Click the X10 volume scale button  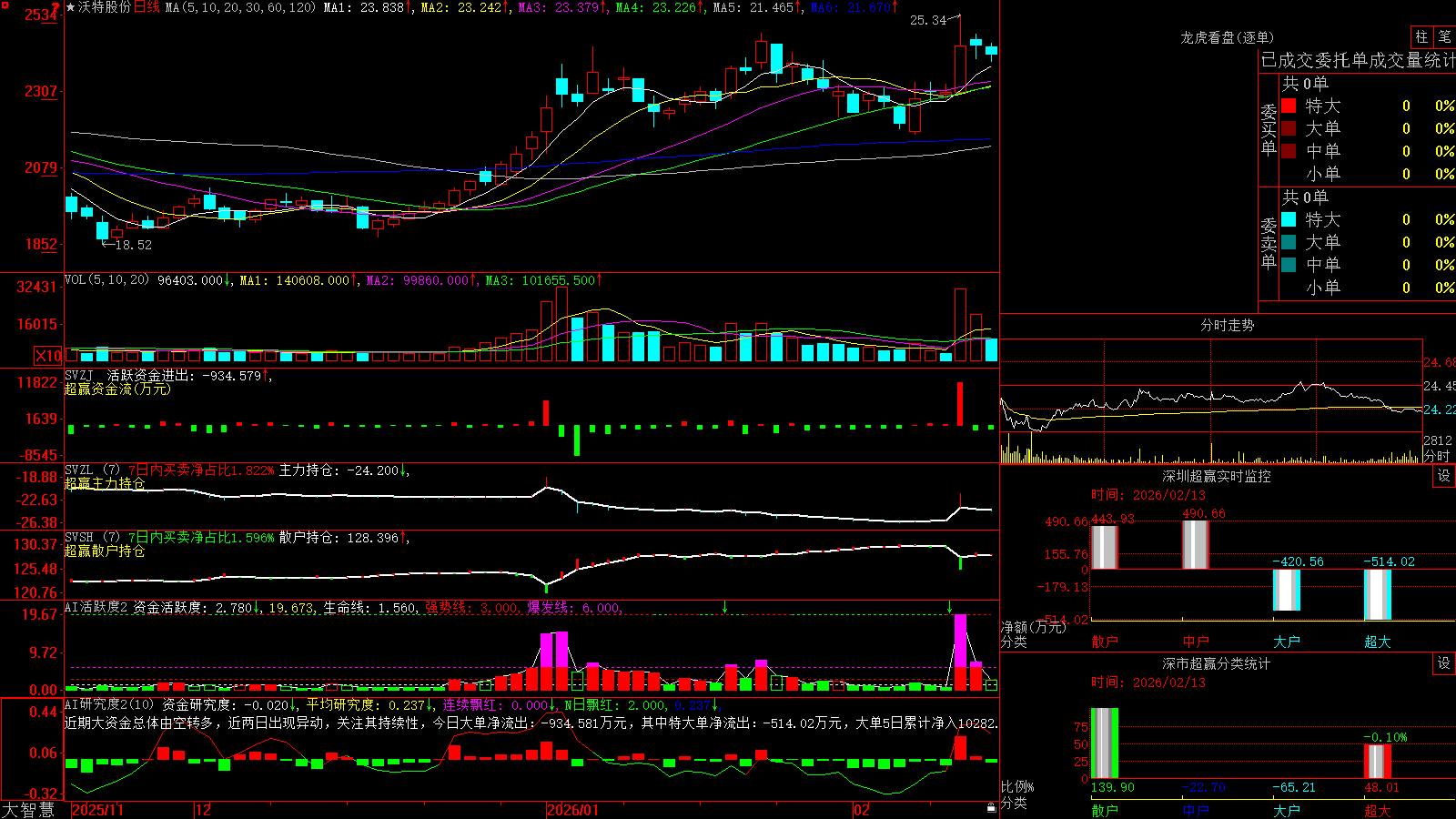[x=48, y=356]
